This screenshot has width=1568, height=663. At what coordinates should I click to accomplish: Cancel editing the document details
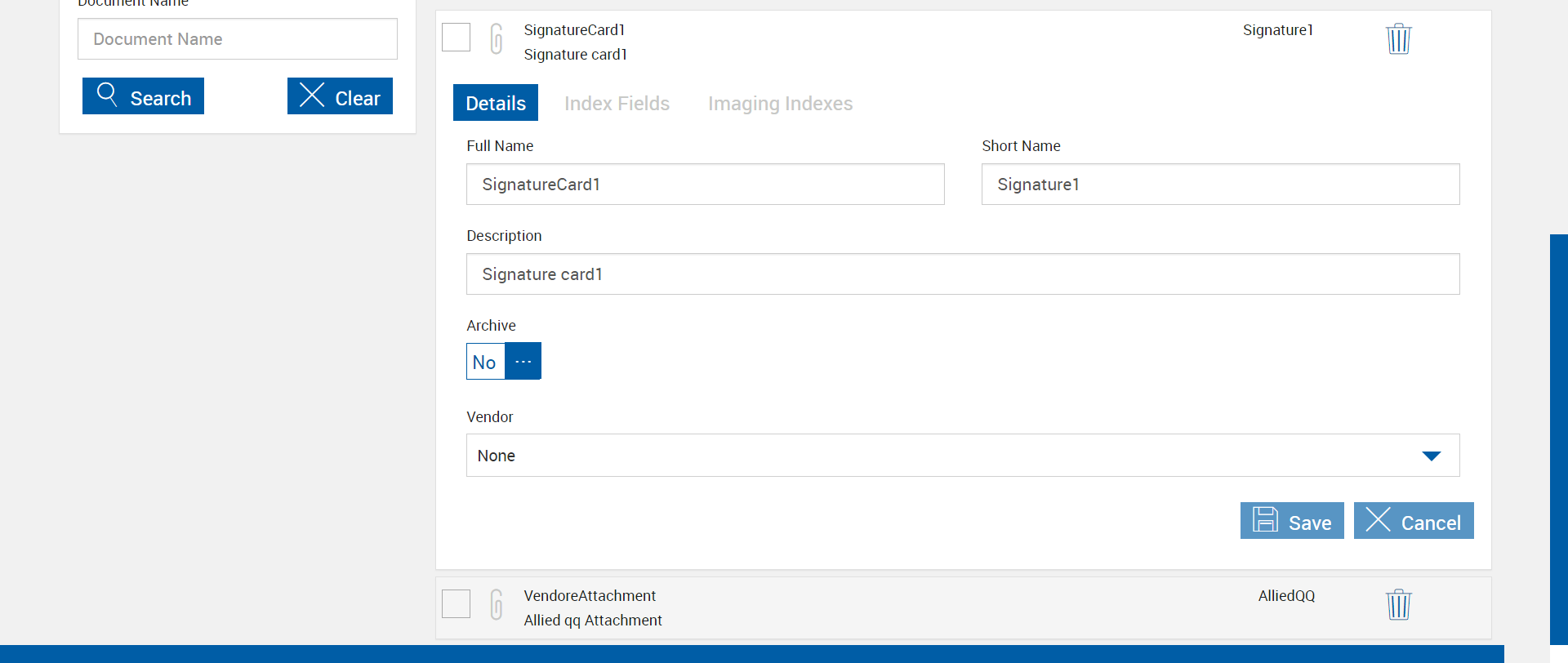point(1414,521)
